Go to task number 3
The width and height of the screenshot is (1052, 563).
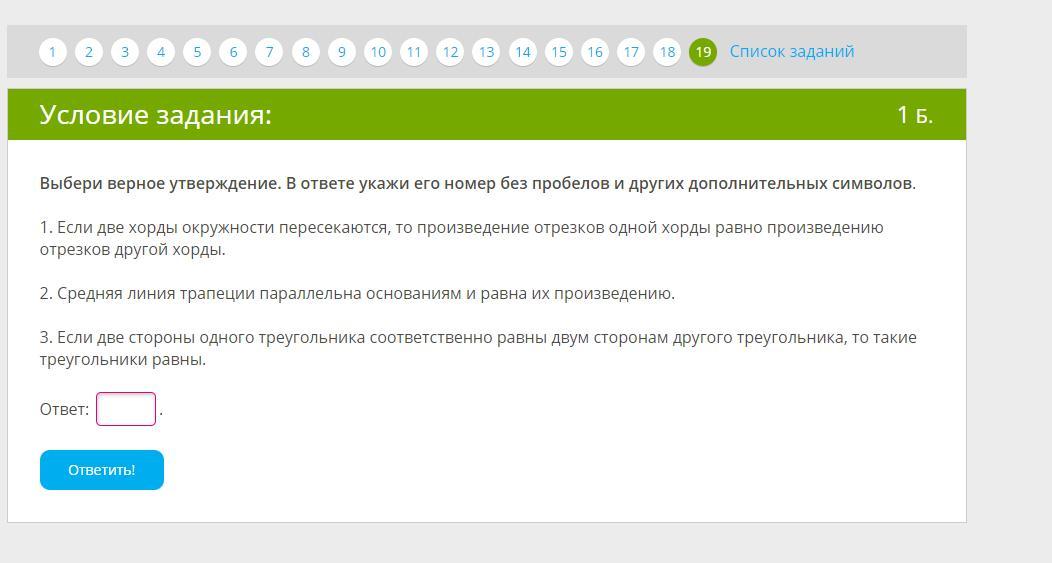click(x=125, y=52)
